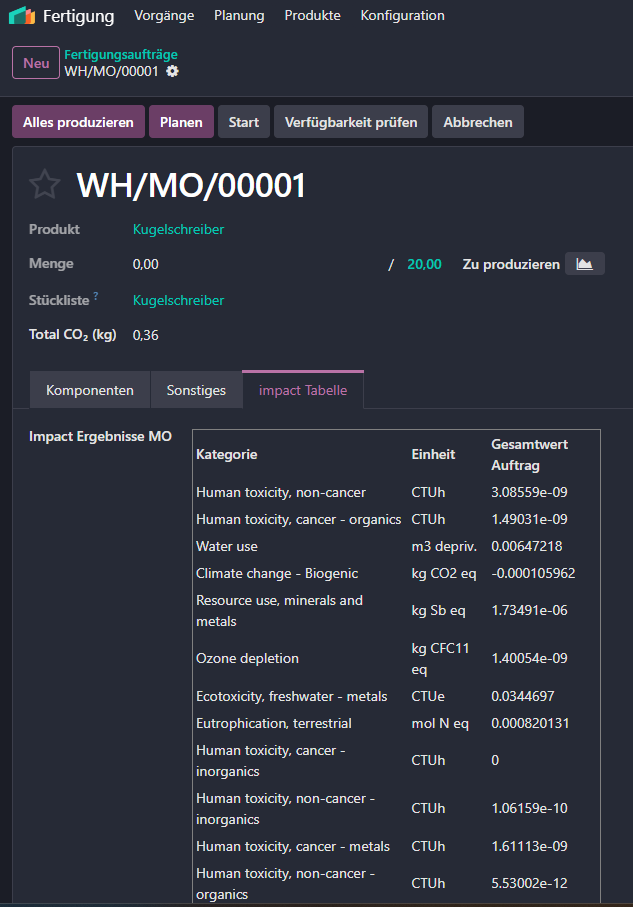The height and width of the screenshot is (907, 633).
Task: Click the Menge quantity field showing 0,00
Action: [x=146, y=265]
